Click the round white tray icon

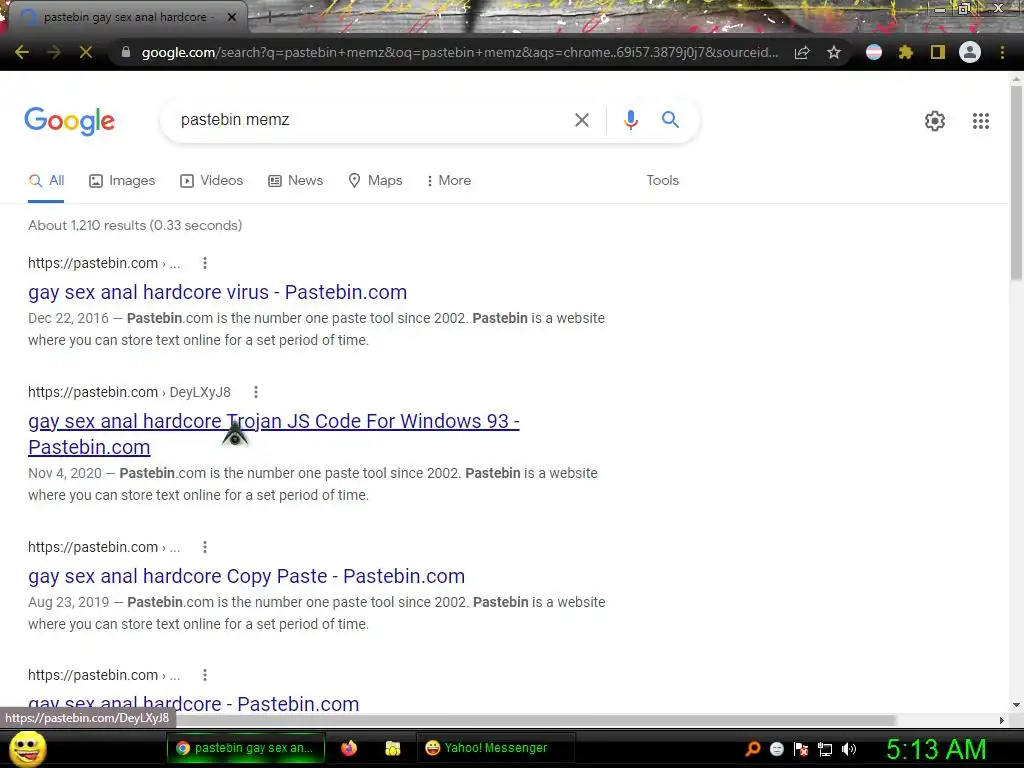tap(776, 749)
